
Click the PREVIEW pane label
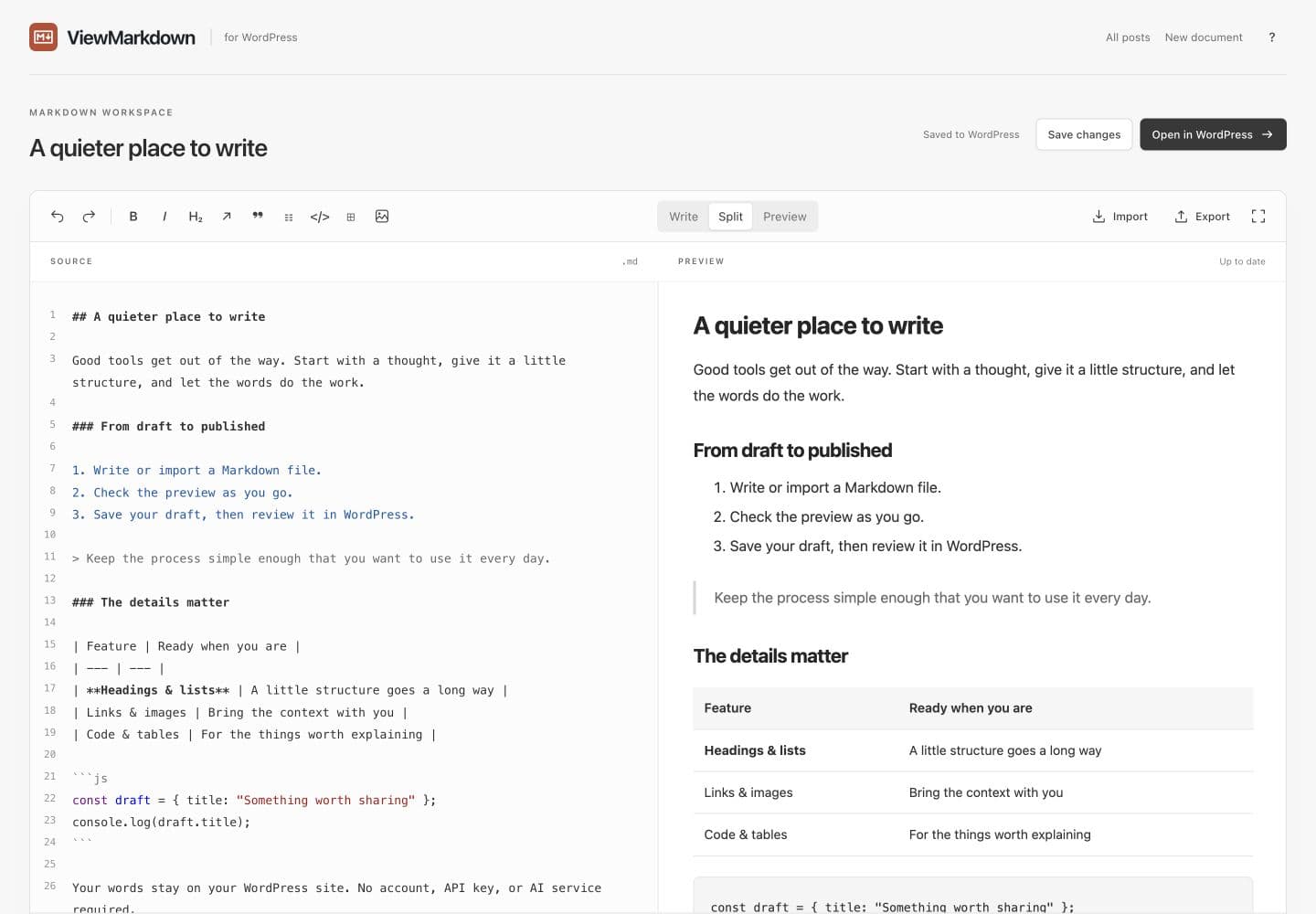tap(701, 261)
